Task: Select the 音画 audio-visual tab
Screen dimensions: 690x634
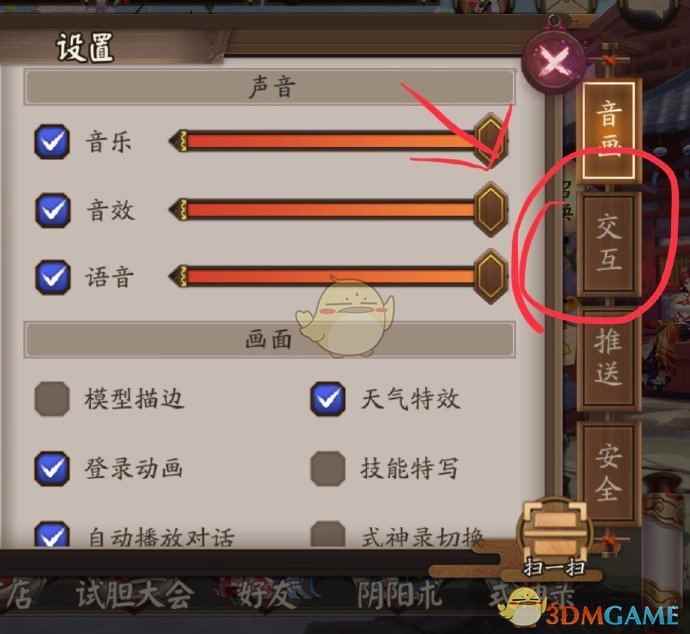Action: point(609,130)
